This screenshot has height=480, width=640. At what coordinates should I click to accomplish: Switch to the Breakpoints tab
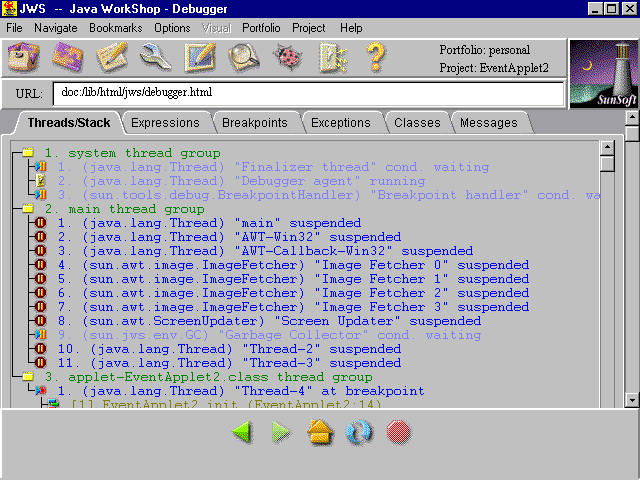pyautogui.click(x=255, y=123)
